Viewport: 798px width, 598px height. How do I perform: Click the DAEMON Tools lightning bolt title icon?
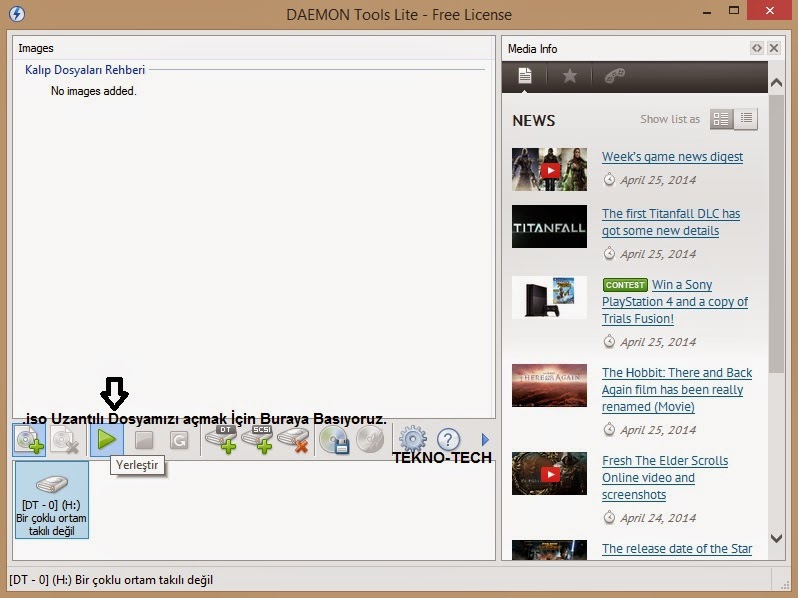point(17,14)
